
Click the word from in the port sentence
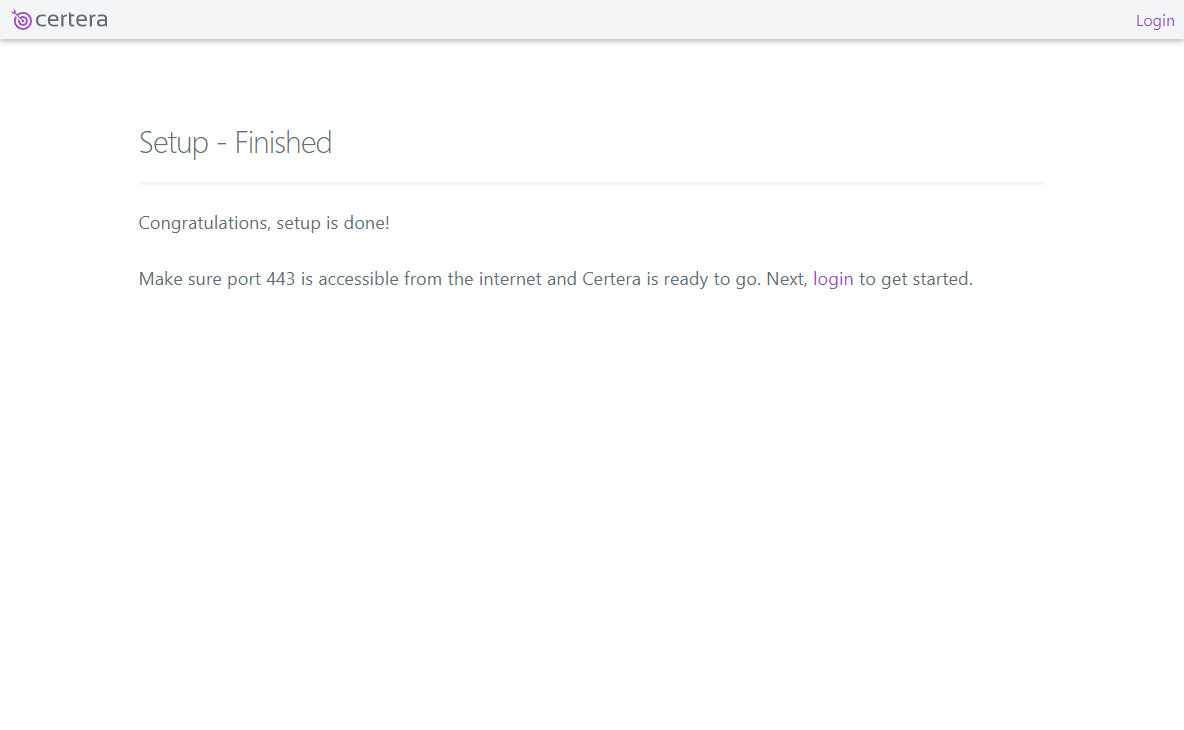[423, 279]
